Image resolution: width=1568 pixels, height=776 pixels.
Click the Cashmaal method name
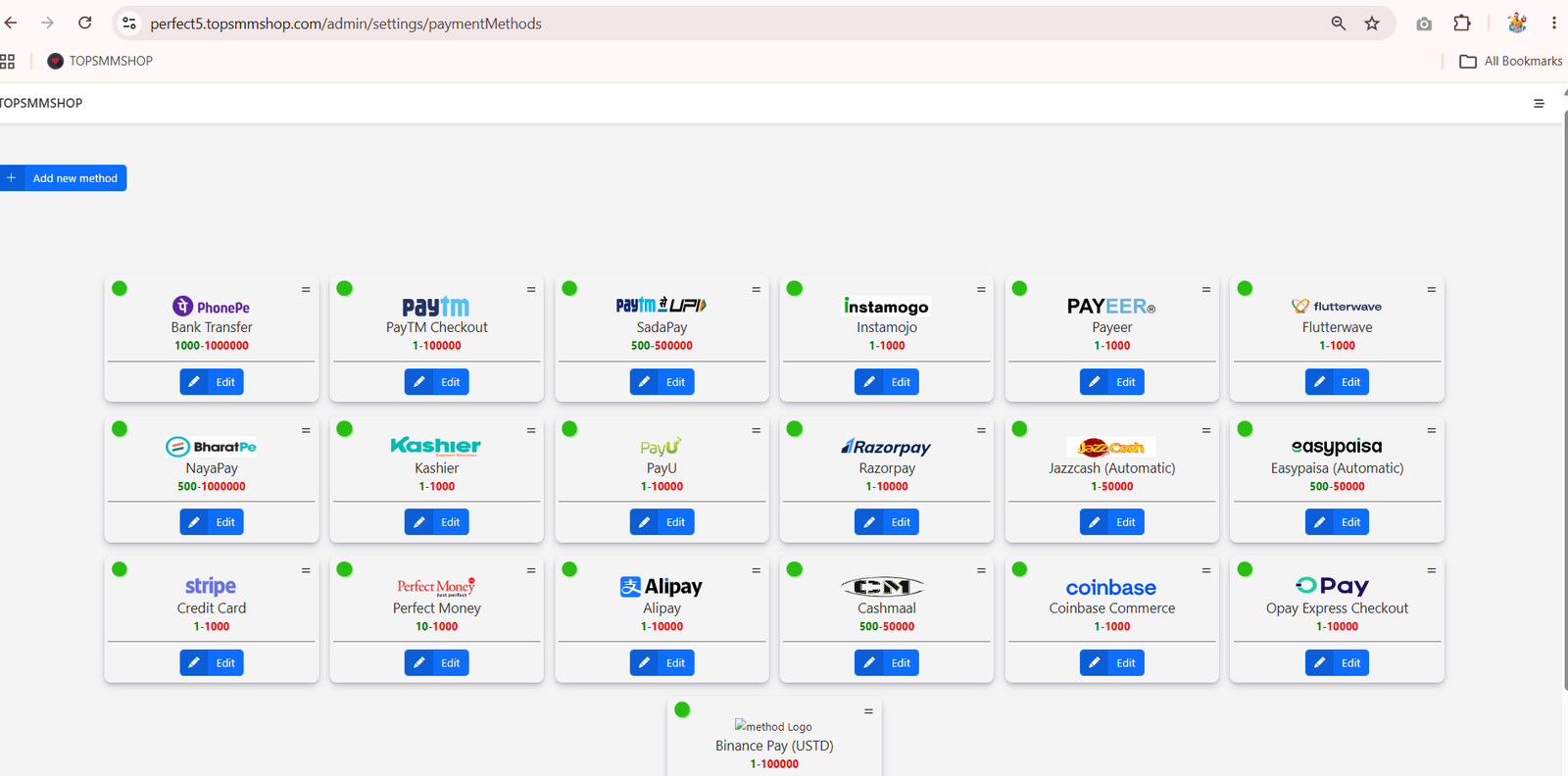point(887,608)
